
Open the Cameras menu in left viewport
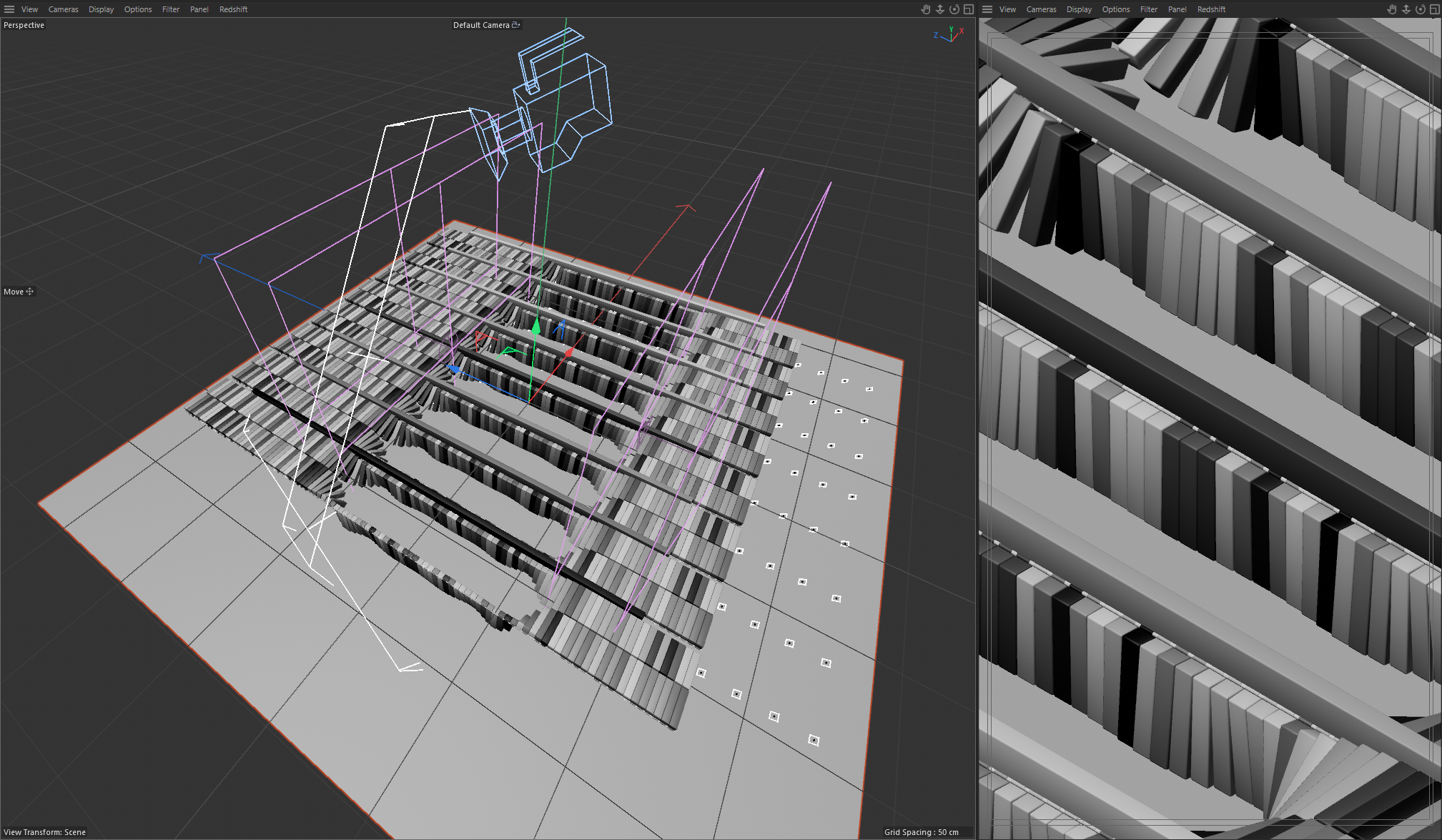tap(63, 9)
